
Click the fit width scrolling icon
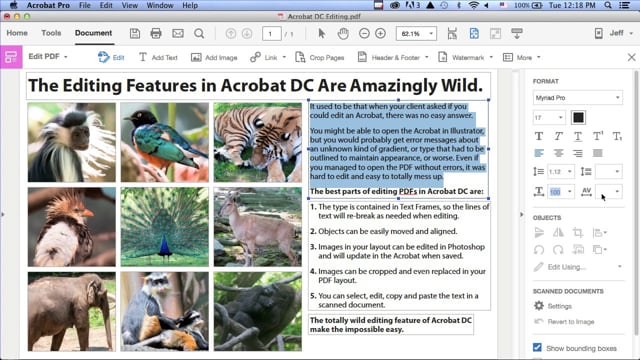(452, 33)
